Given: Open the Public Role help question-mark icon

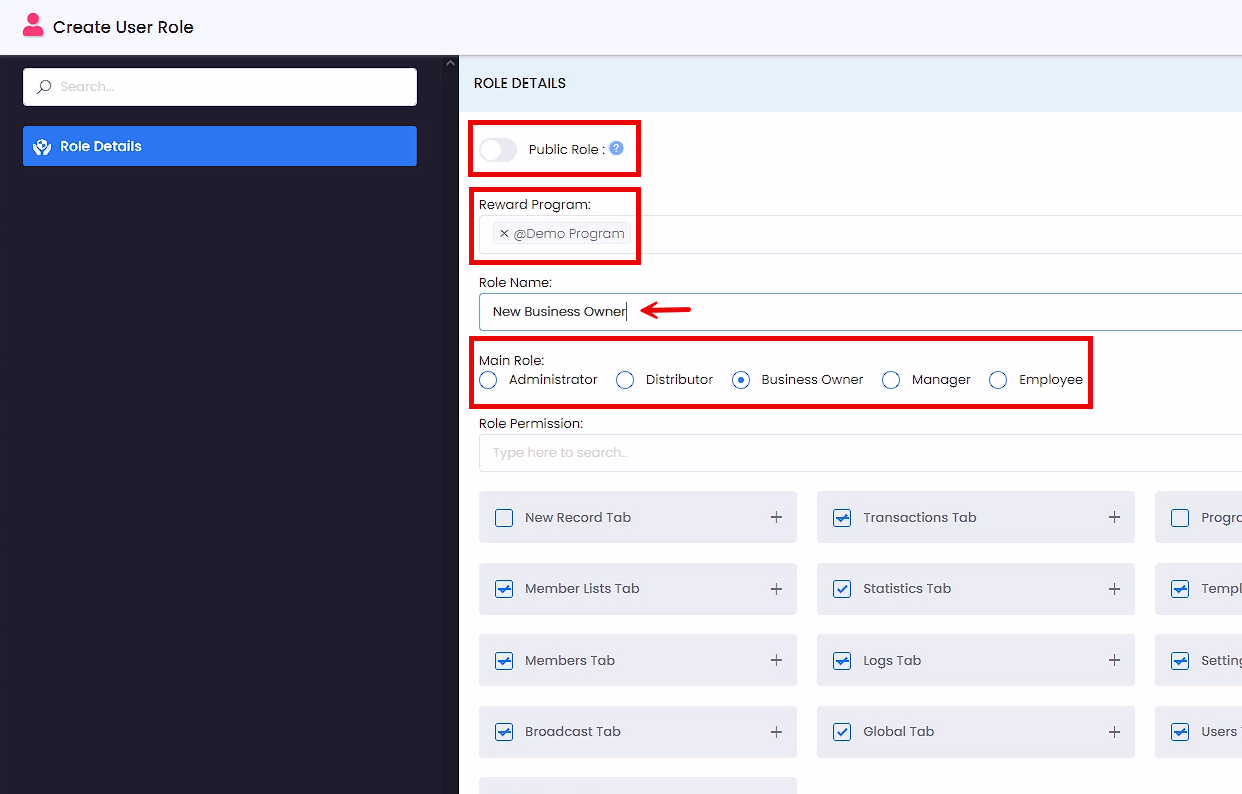Looking at the screenshot, I should tap(616, 149).
